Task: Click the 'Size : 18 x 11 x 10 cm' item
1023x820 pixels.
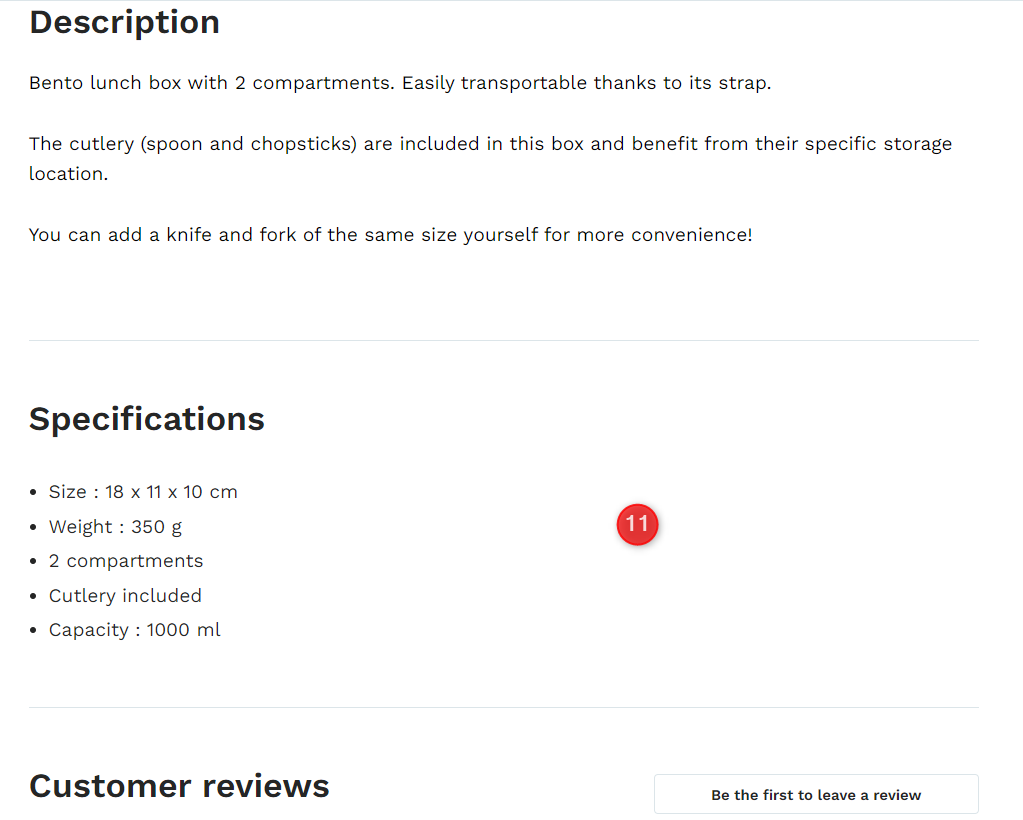Action: pos(143,492)
